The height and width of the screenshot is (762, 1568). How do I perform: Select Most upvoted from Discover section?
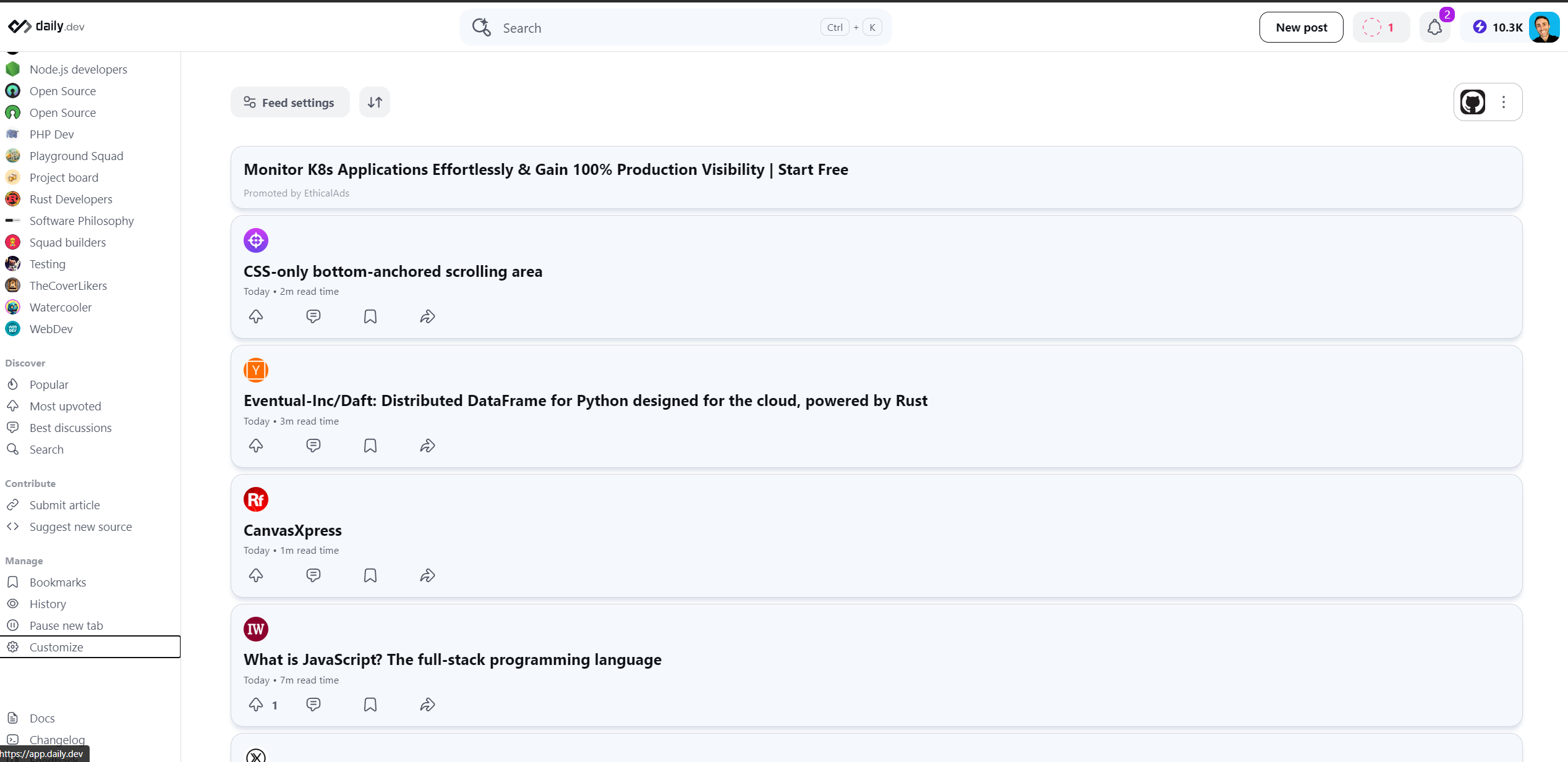point(66,406)
